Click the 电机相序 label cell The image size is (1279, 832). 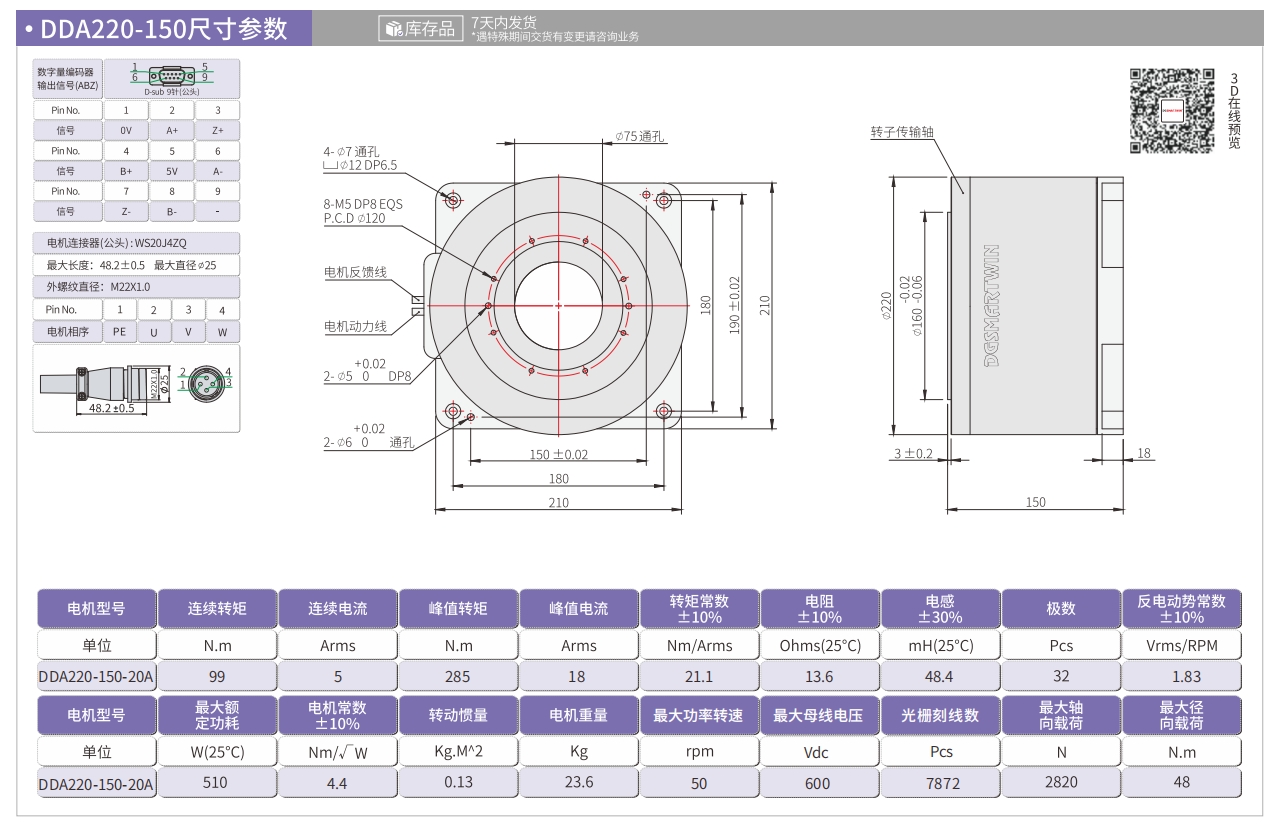click(68, 332)
